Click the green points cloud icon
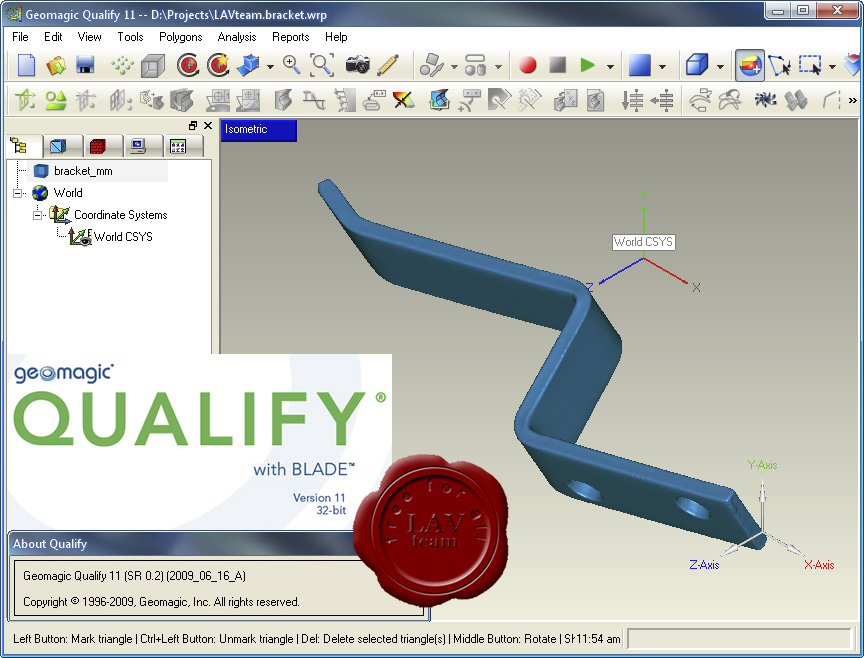The image size is (864, 658). [122, 65]
